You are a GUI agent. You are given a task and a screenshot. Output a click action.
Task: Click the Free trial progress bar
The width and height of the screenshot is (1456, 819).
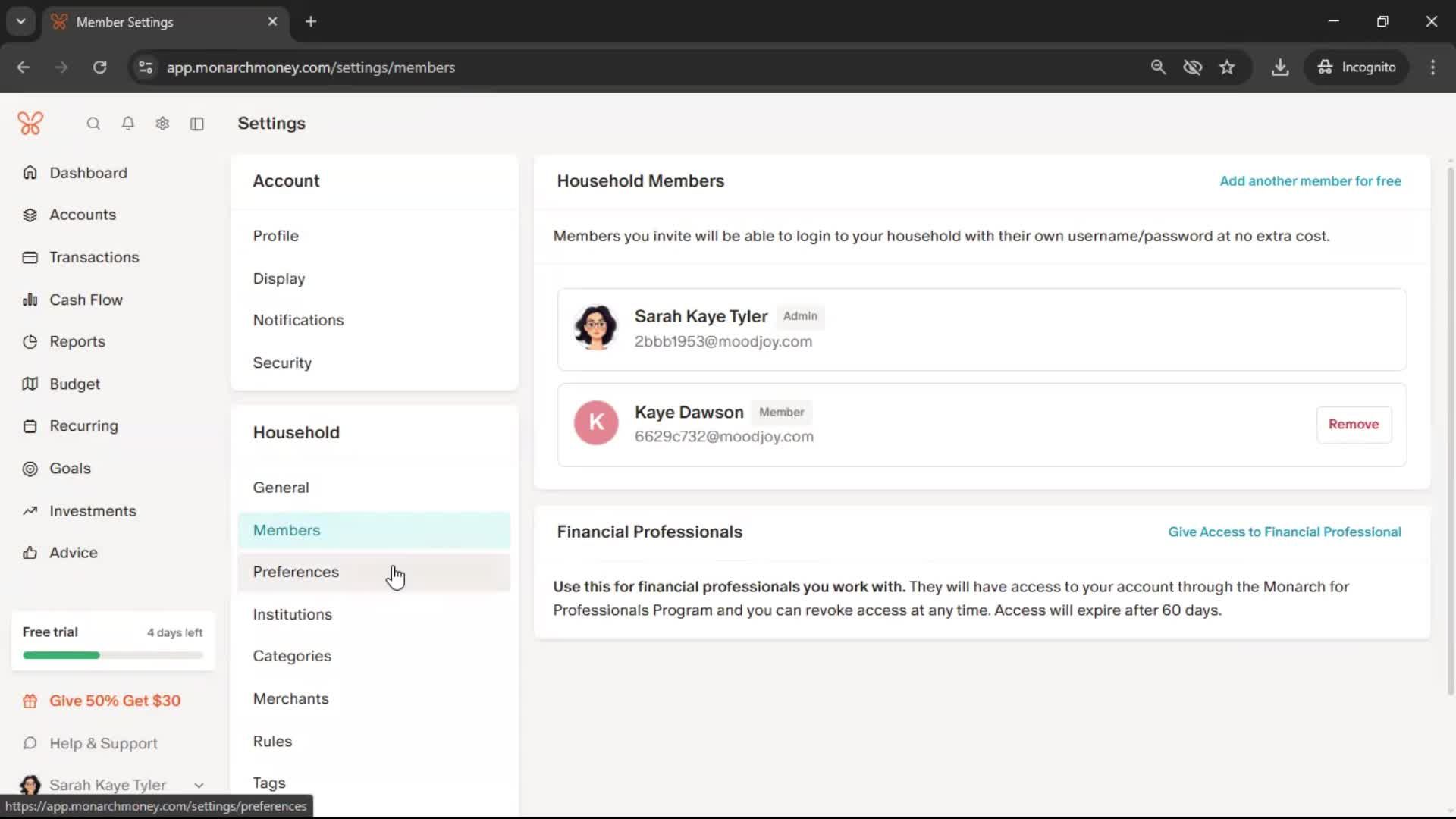(113, 655)
